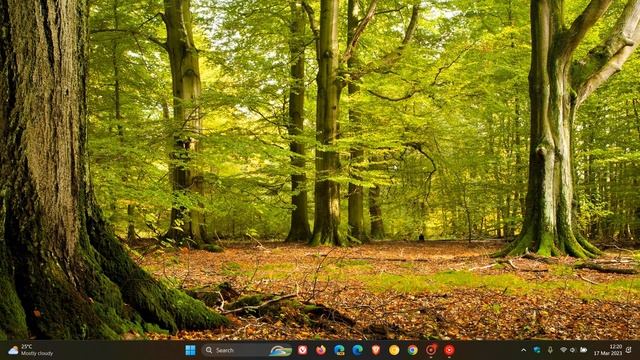The height and width of the screenshot is (360, 640).
Task: Open the notification icon beside the clock
Action: coord(629,350)
